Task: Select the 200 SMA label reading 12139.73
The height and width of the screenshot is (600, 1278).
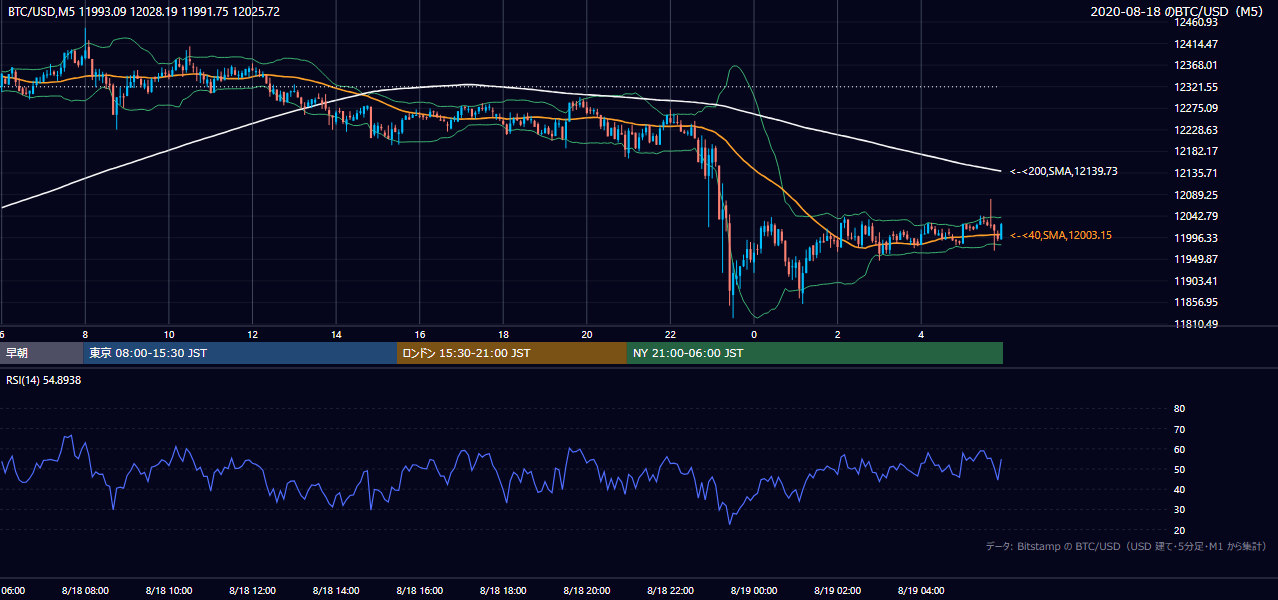Action: [1064, 172]
